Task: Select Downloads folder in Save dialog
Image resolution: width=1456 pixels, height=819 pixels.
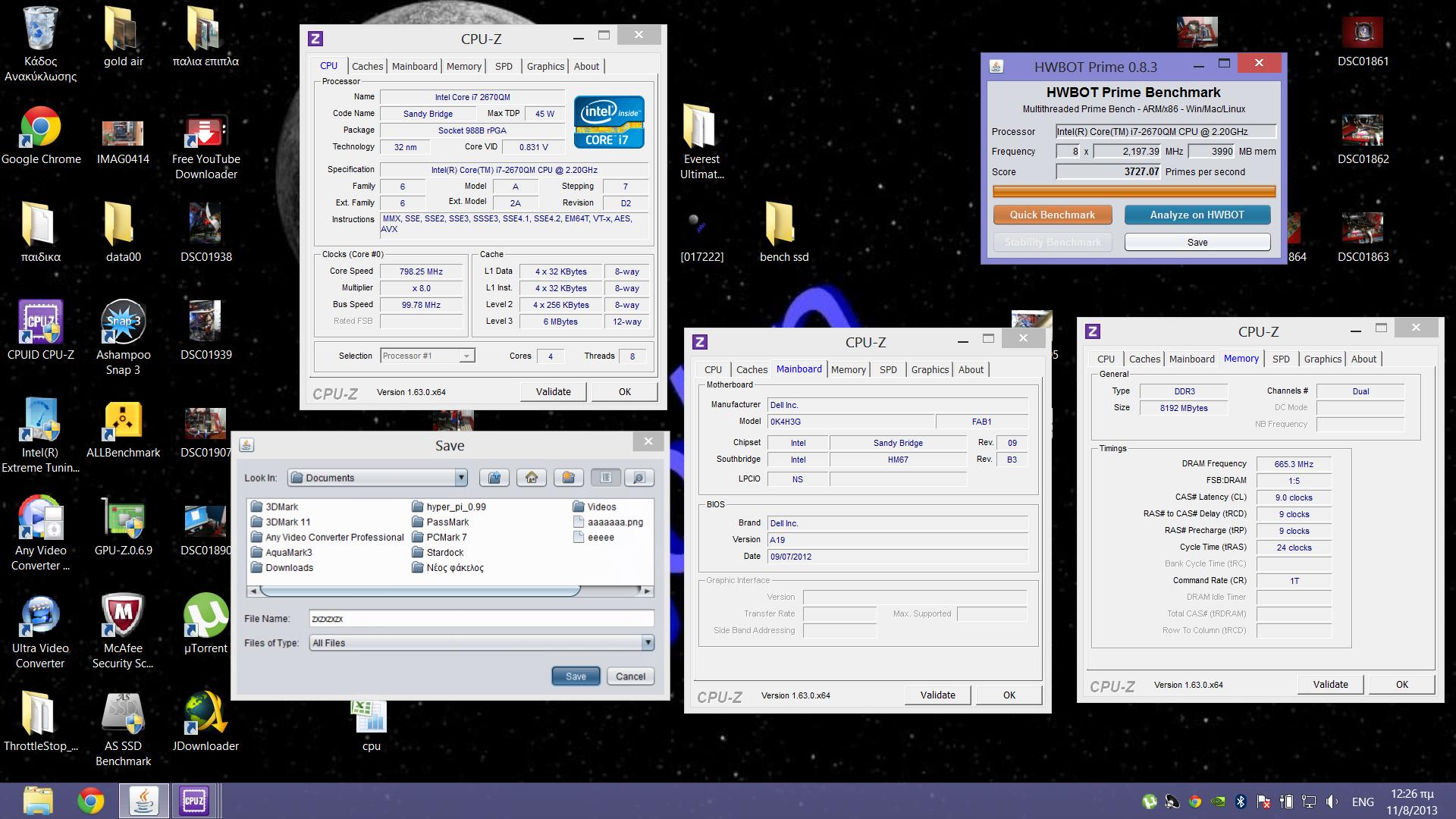Action: 282,567
